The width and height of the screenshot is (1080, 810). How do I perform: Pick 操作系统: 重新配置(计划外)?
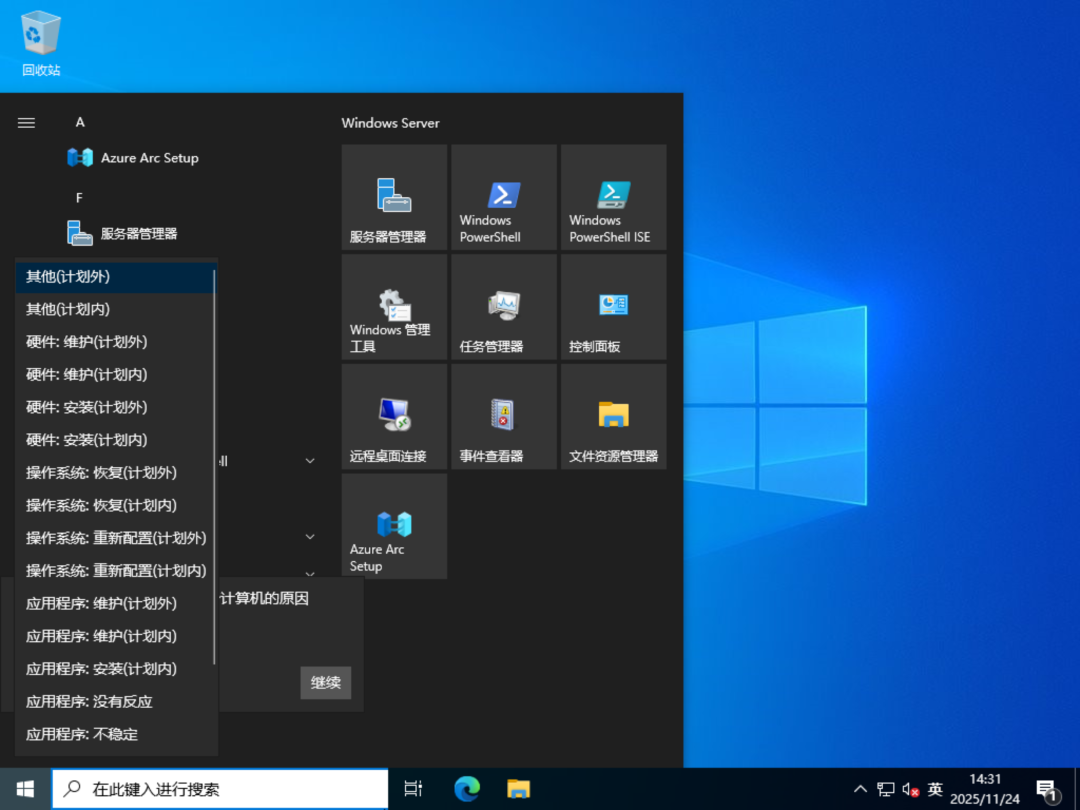click(115, 539)
